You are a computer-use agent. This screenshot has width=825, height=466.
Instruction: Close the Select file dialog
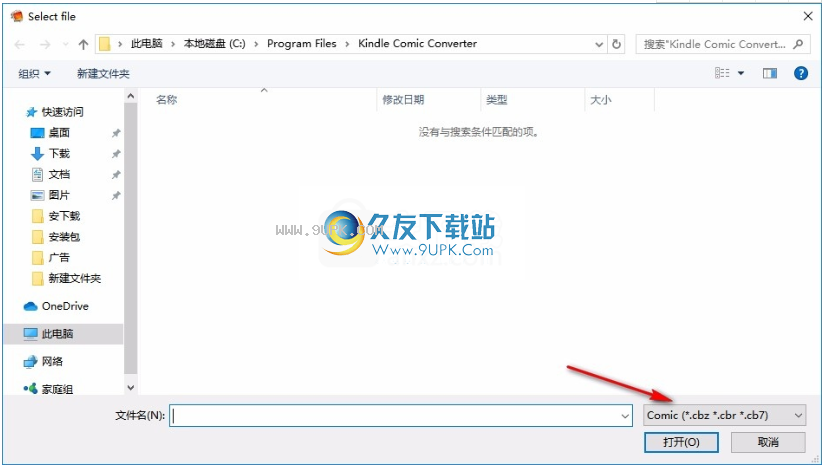click(808, 16)
